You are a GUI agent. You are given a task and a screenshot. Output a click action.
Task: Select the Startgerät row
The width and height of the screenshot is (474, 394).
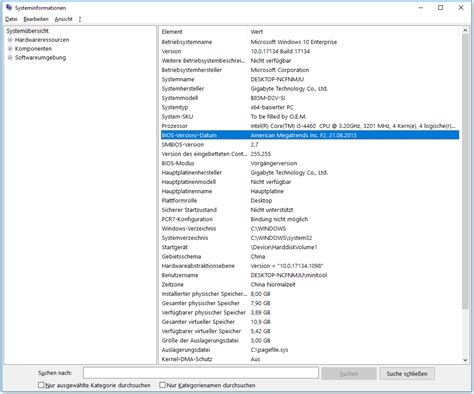coord(310,247)
